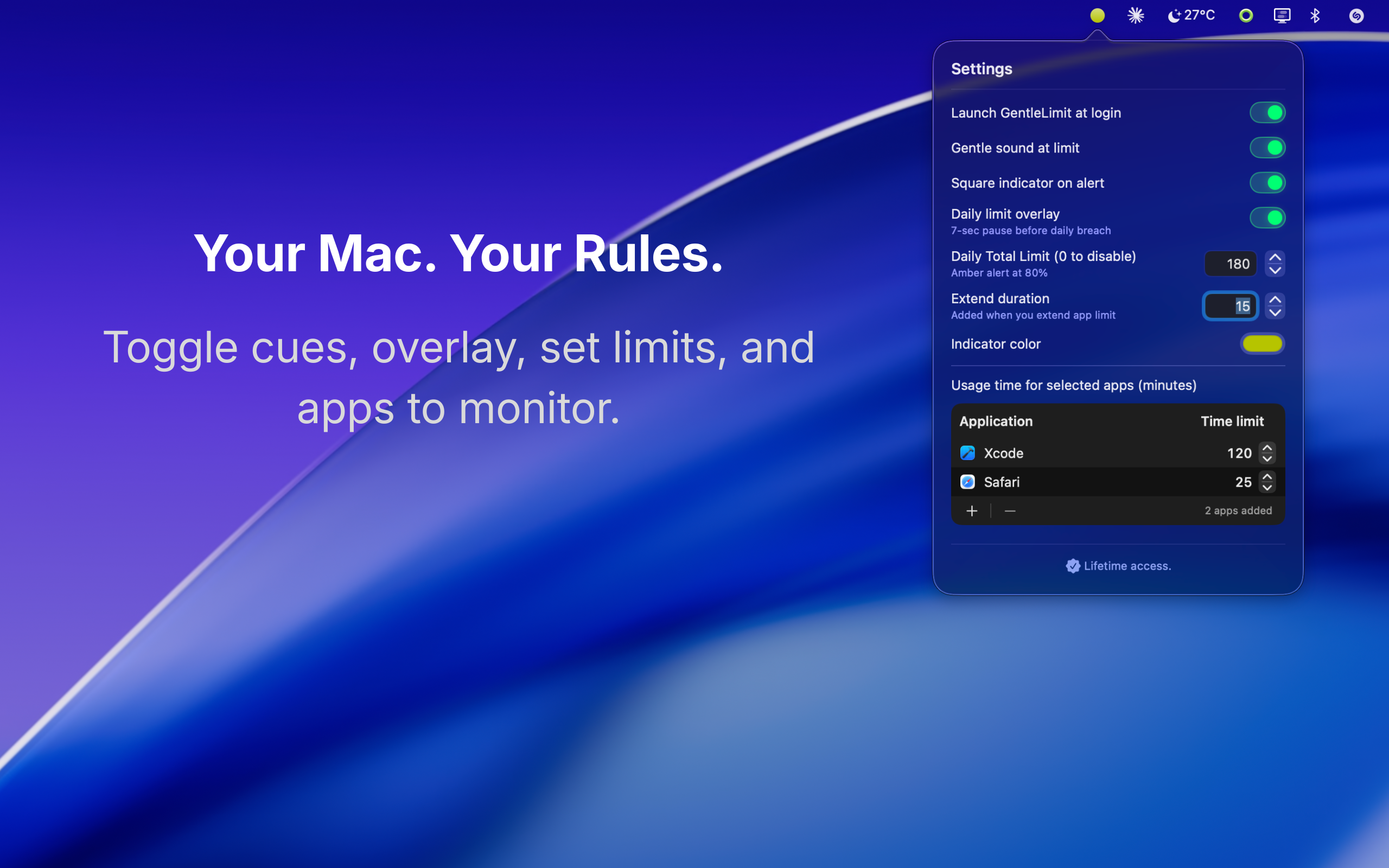Click the minus icon to remove an app
The width and height of the screenshot is (1389, 868).
pos(1010,511)
